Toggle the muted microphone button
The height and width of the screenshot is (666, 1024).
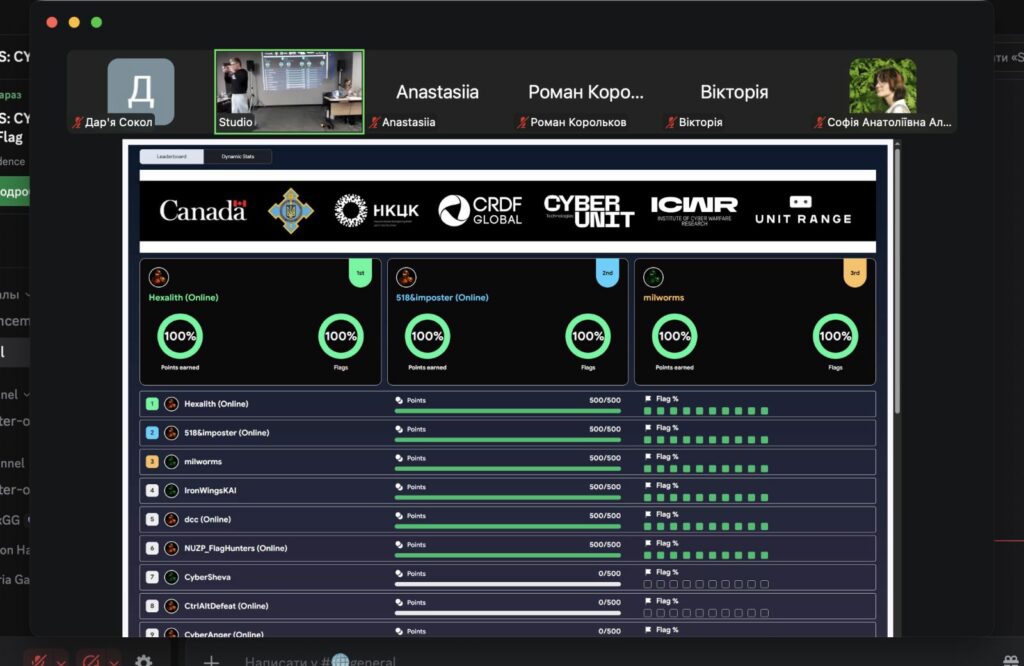coord(40,660)
